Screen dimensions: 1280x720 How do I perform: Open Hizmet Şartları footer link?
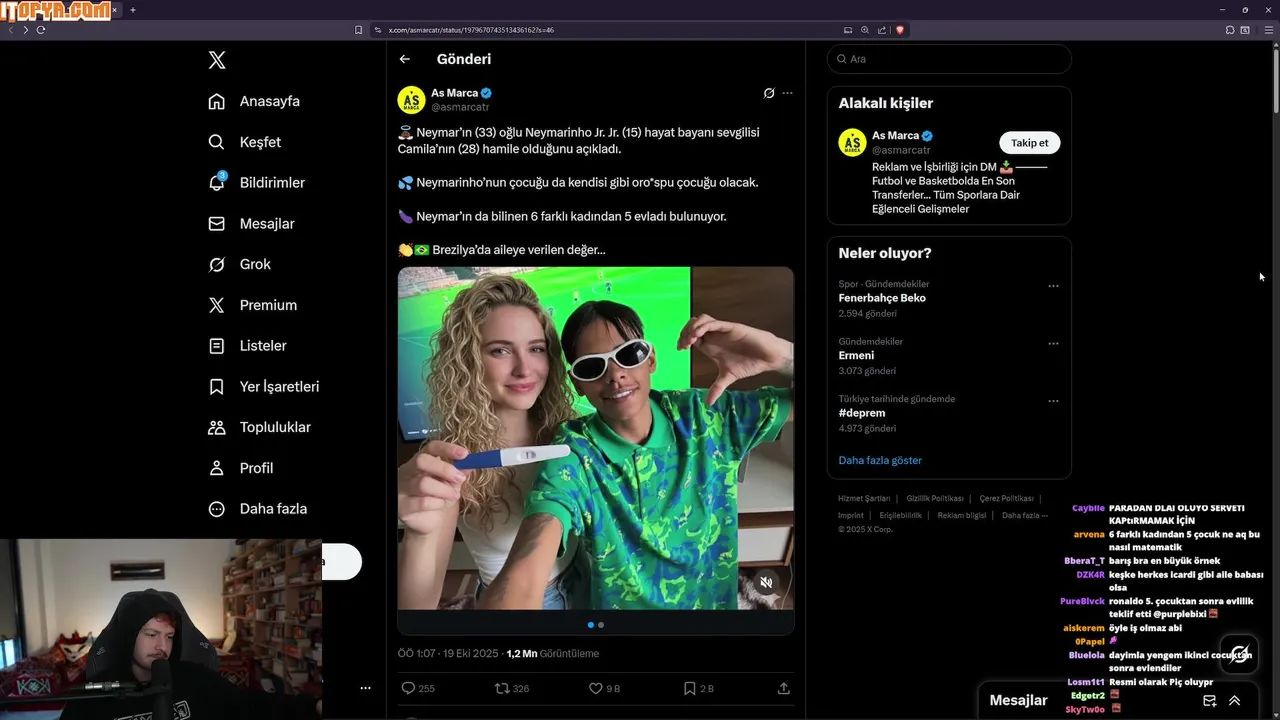pos(864,498)
